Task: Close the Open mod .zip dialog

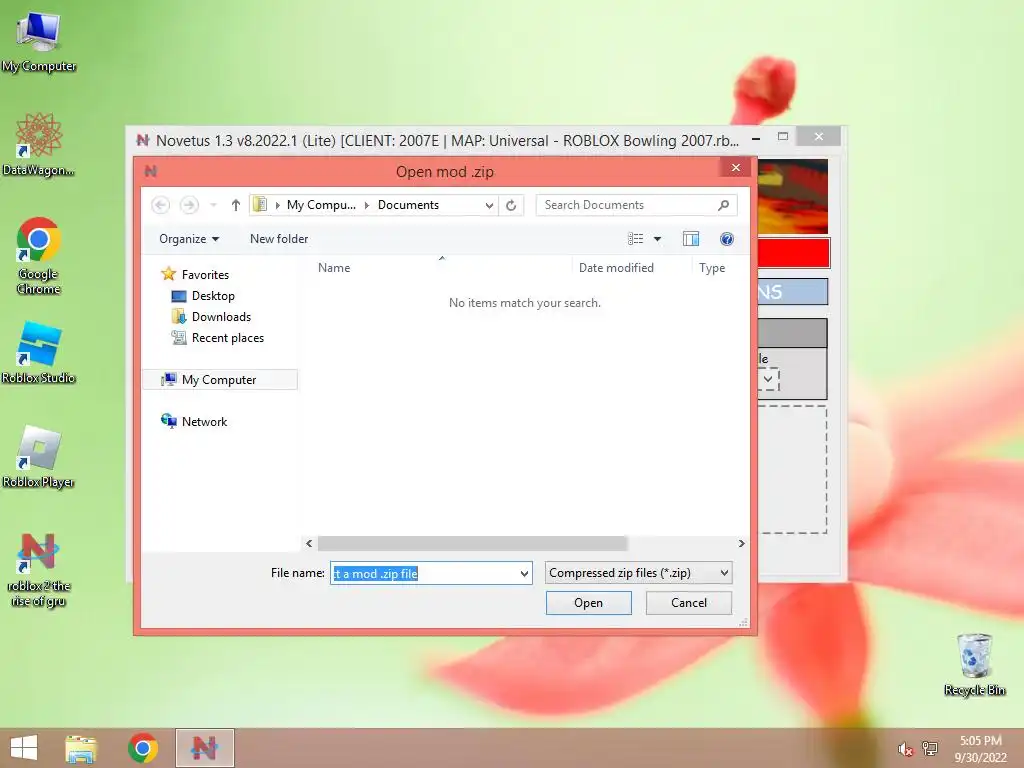Action: [736, 168]
